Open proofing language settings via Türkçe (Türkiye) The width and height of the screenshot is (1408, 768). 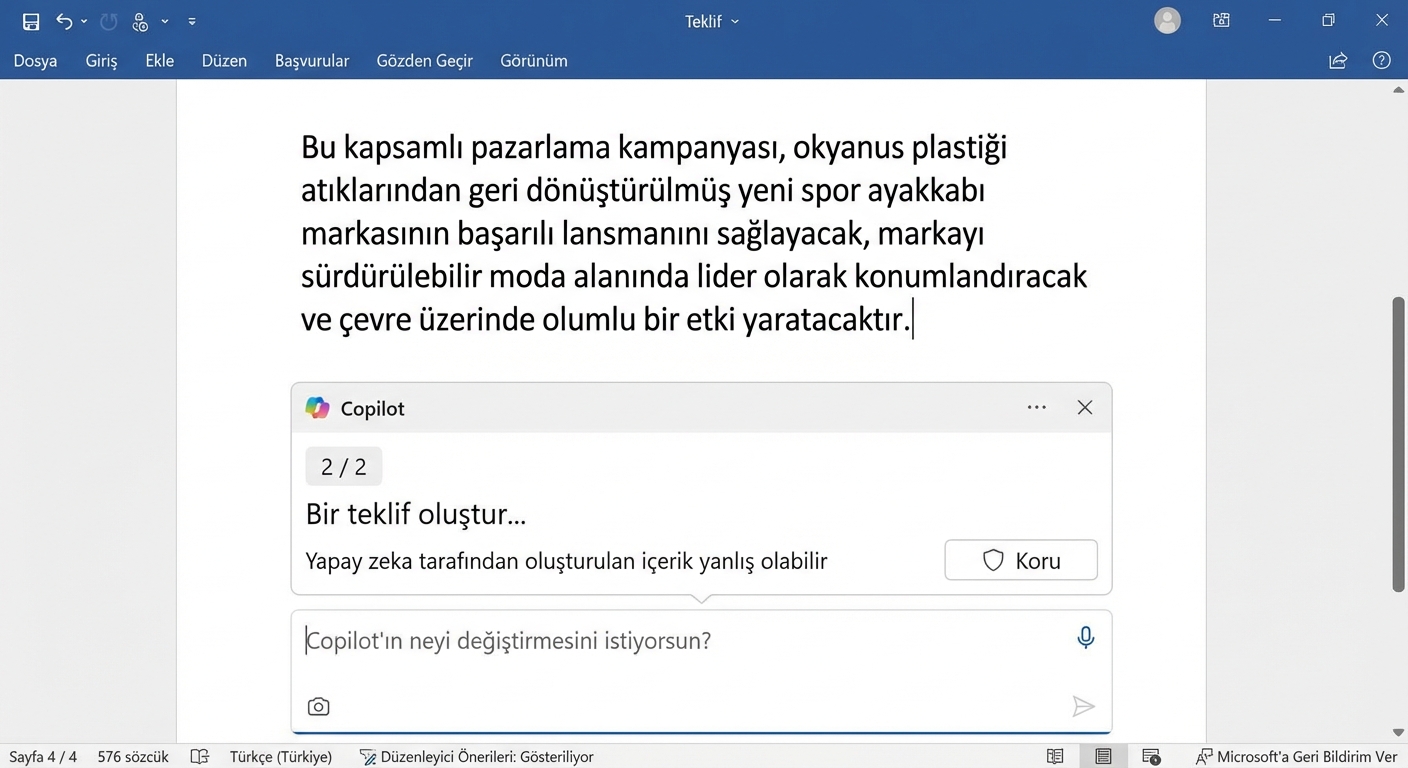coord(281,756)
